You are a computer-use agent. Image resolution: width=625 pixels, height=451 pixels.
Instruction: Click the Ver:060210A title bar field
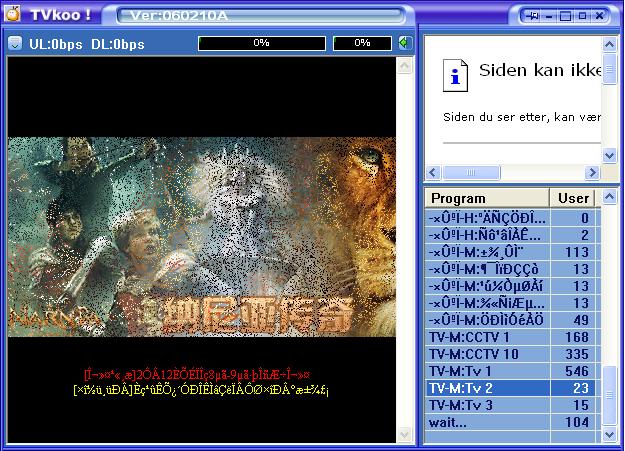(x=261, y=16)
